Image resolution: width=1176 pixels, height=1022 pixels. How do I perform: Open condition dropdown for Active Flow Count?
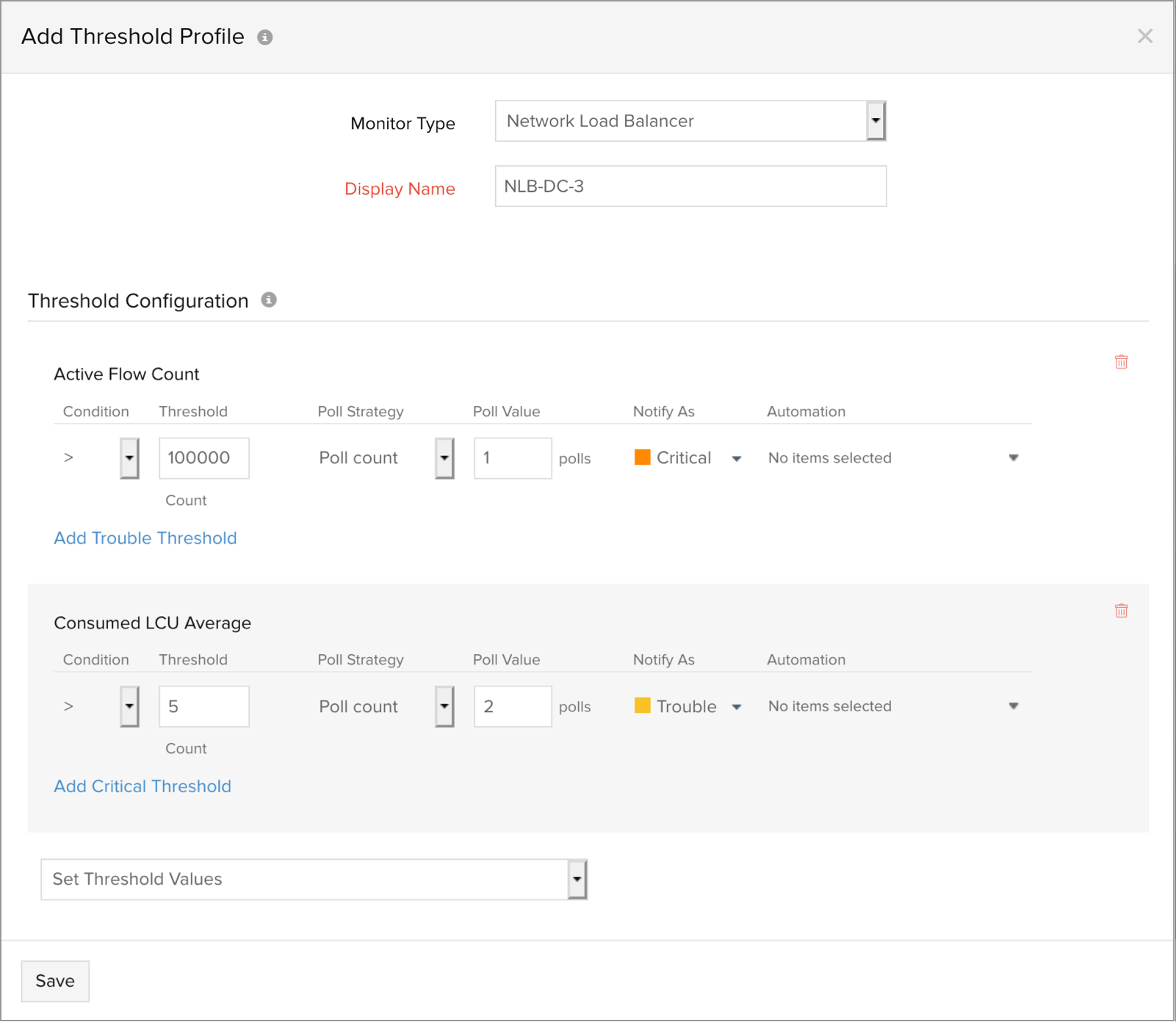pos(129,458)
